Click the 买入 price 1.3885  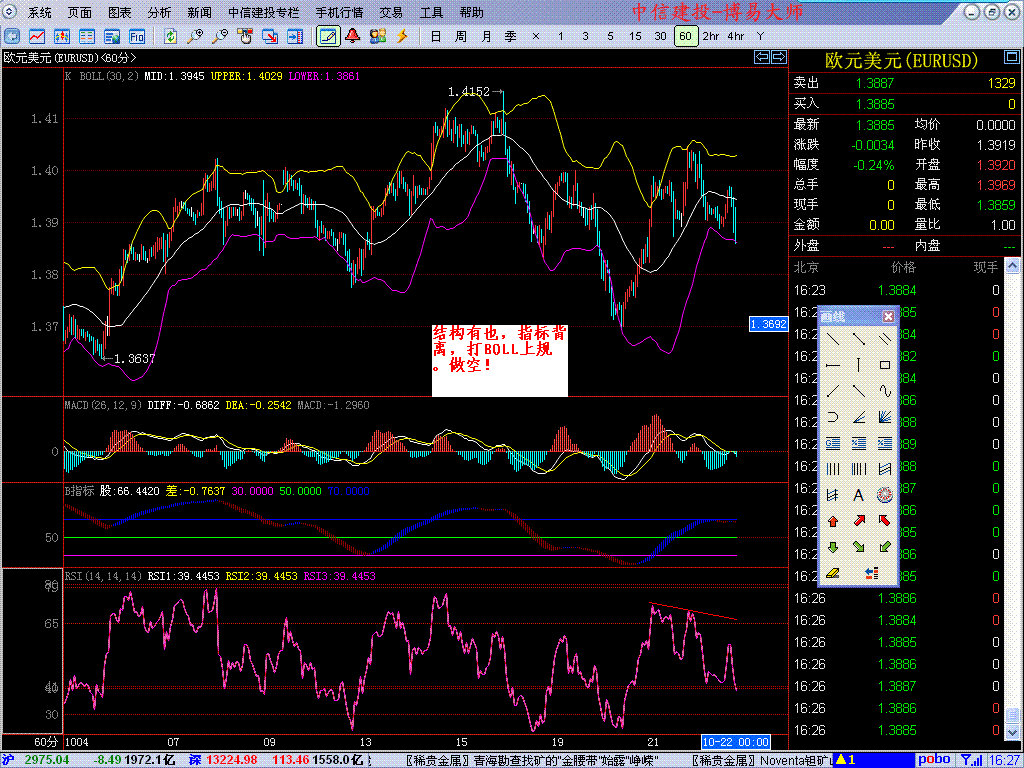(874, 104)
